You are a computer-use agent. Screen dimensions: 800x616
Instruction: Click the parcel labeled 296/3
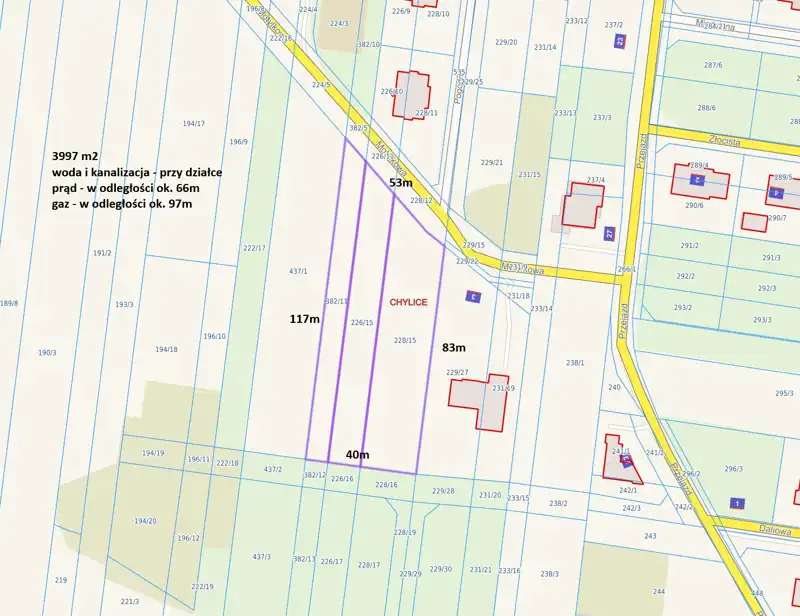(733, 468)
